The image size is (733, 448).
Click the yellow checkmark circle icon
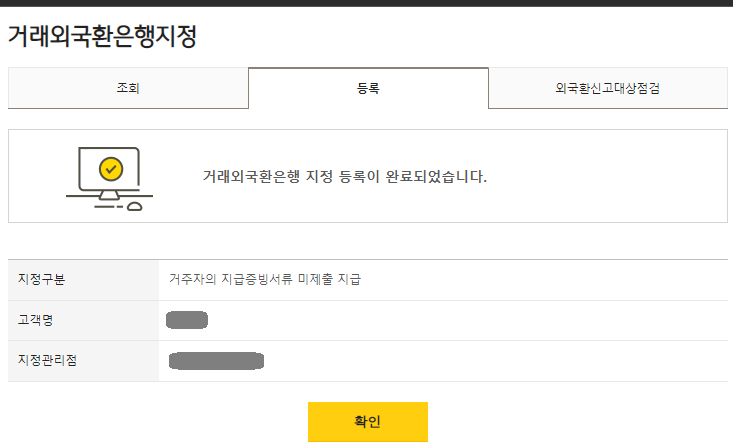(111, 169)
